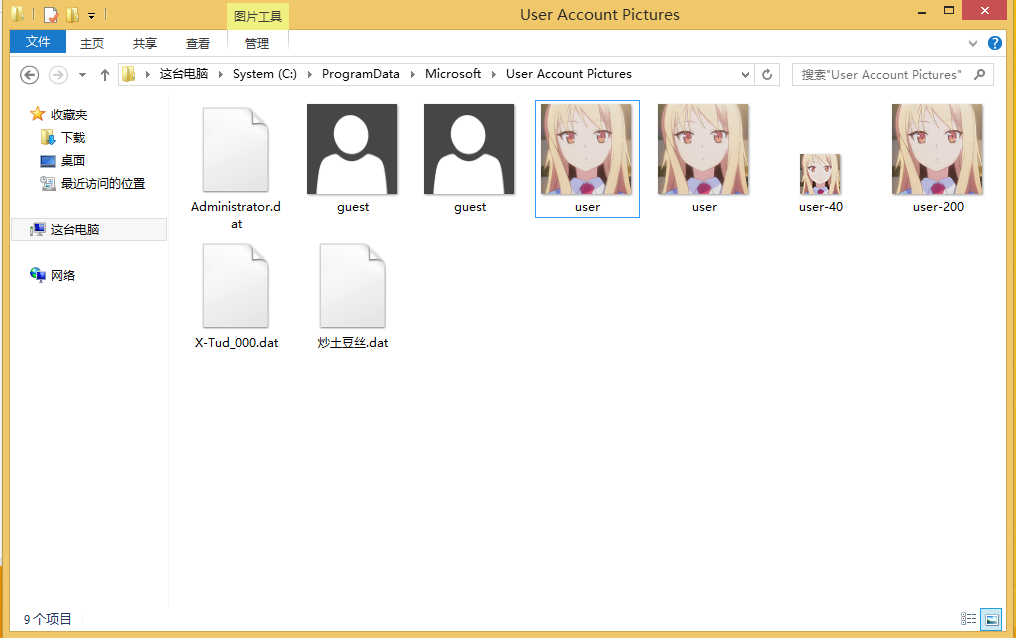Open Explorer help with question mark icon
1016x638 pixels.
click(x=995, y=43)
